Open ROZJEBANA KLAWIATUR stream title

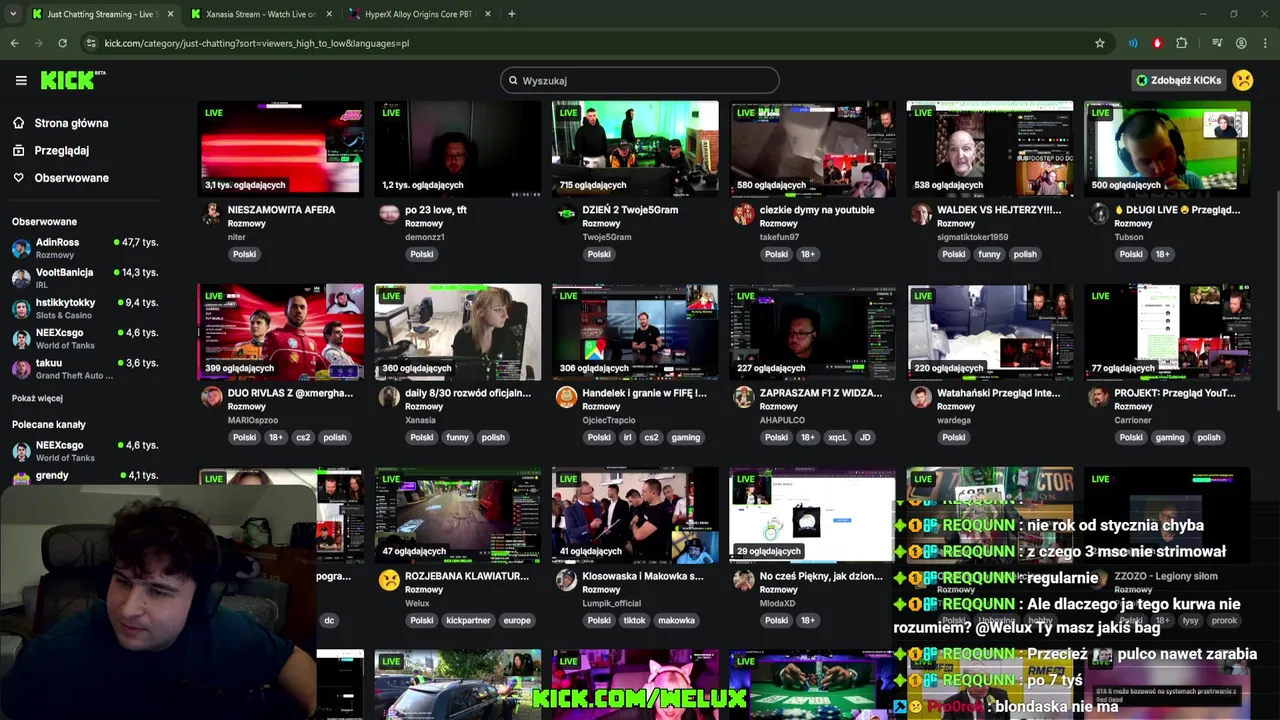467,576
